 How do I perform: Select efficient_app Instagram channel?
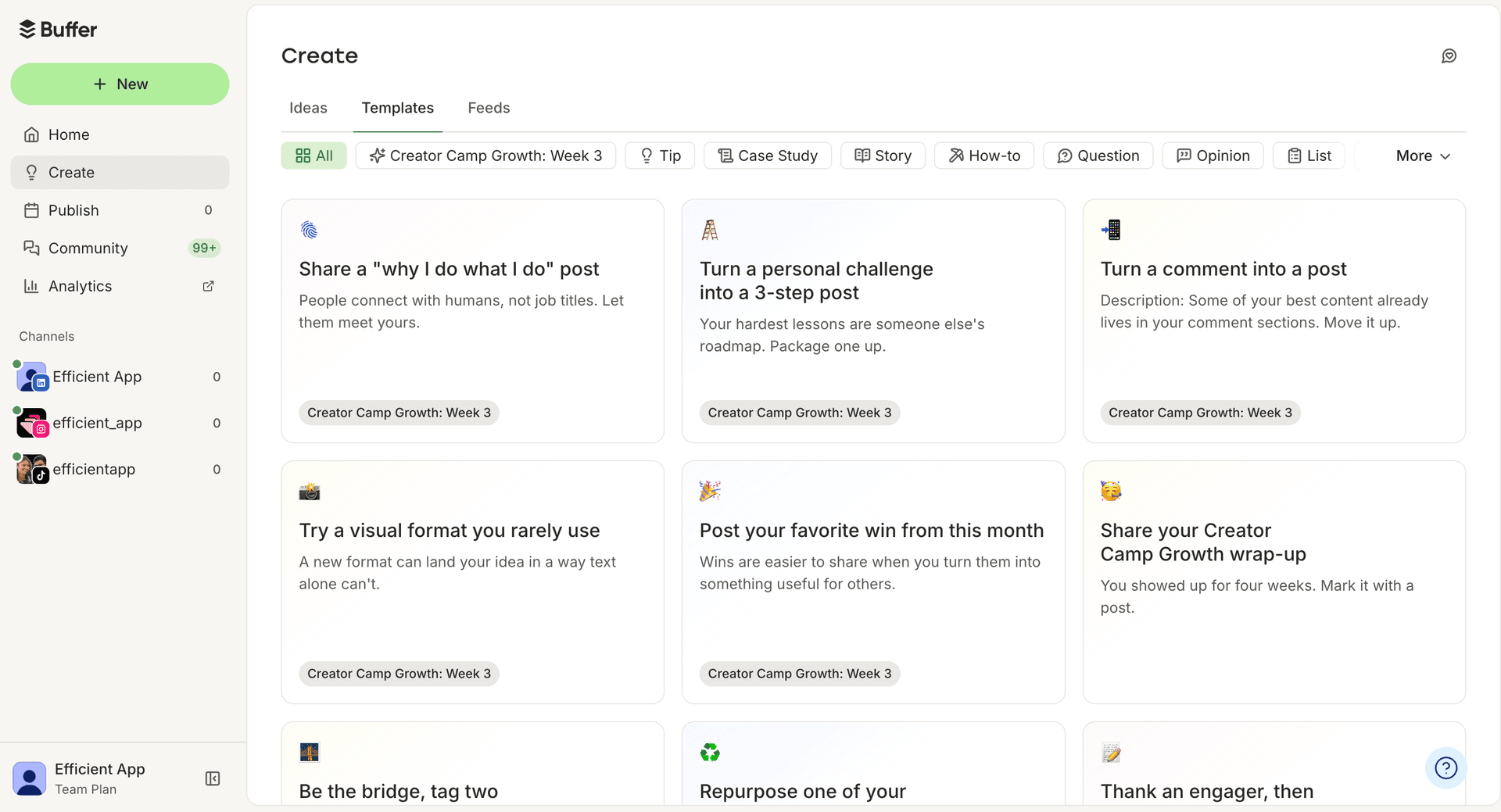pos(120,423)
